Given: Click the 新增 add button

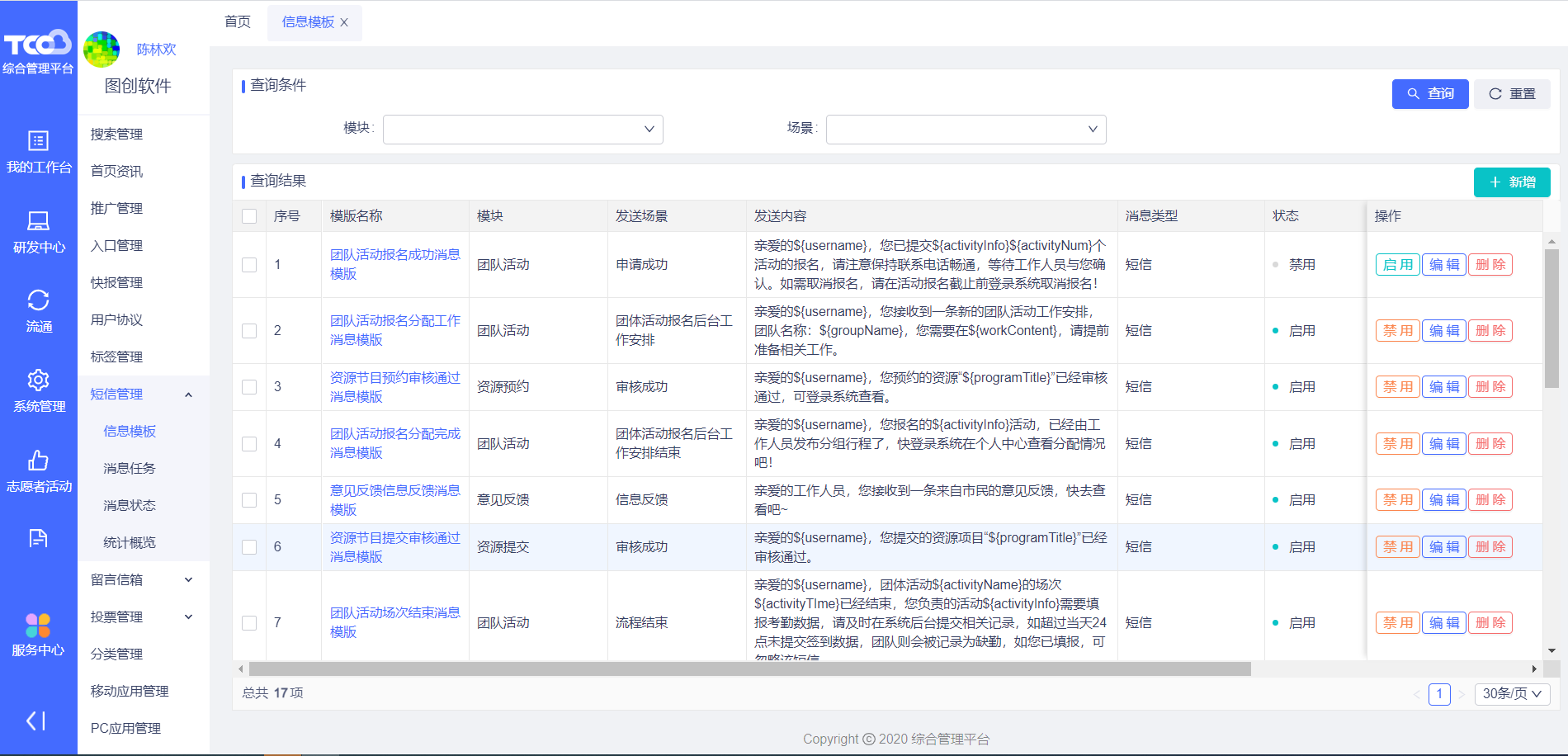Looking at the screenshot, I should [x=1512, y=182].
